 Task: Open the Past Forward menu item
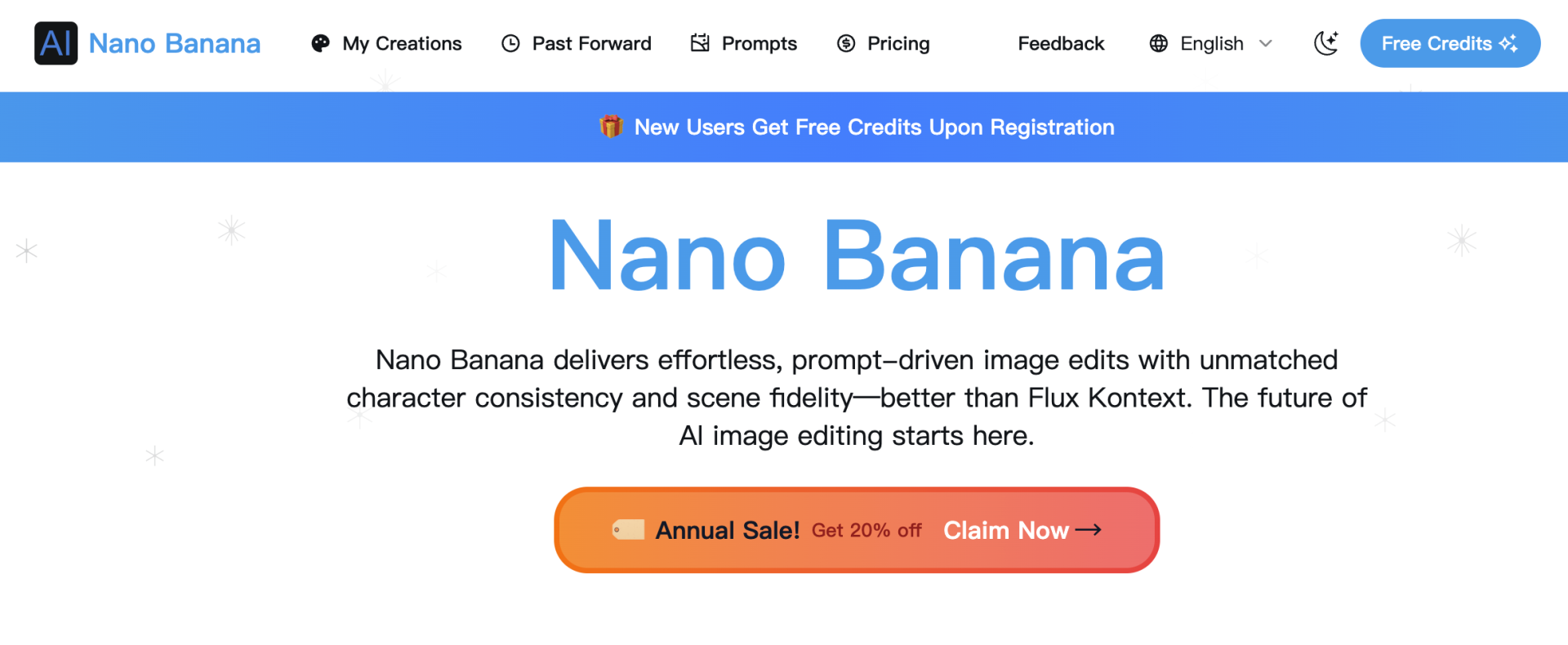[x=591, y=43]
